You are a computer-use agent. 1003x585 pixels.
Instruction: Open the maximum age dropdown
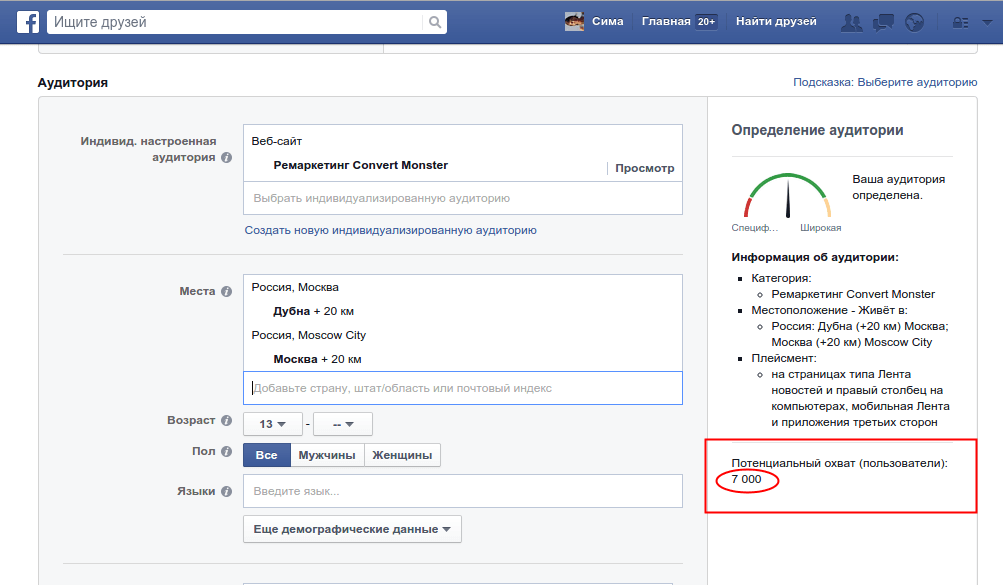[x=343, y=424]
